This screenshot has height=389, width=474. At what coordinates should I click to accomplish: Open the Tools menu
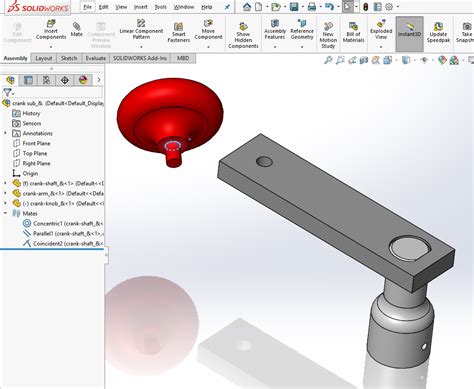coord(160,7)
